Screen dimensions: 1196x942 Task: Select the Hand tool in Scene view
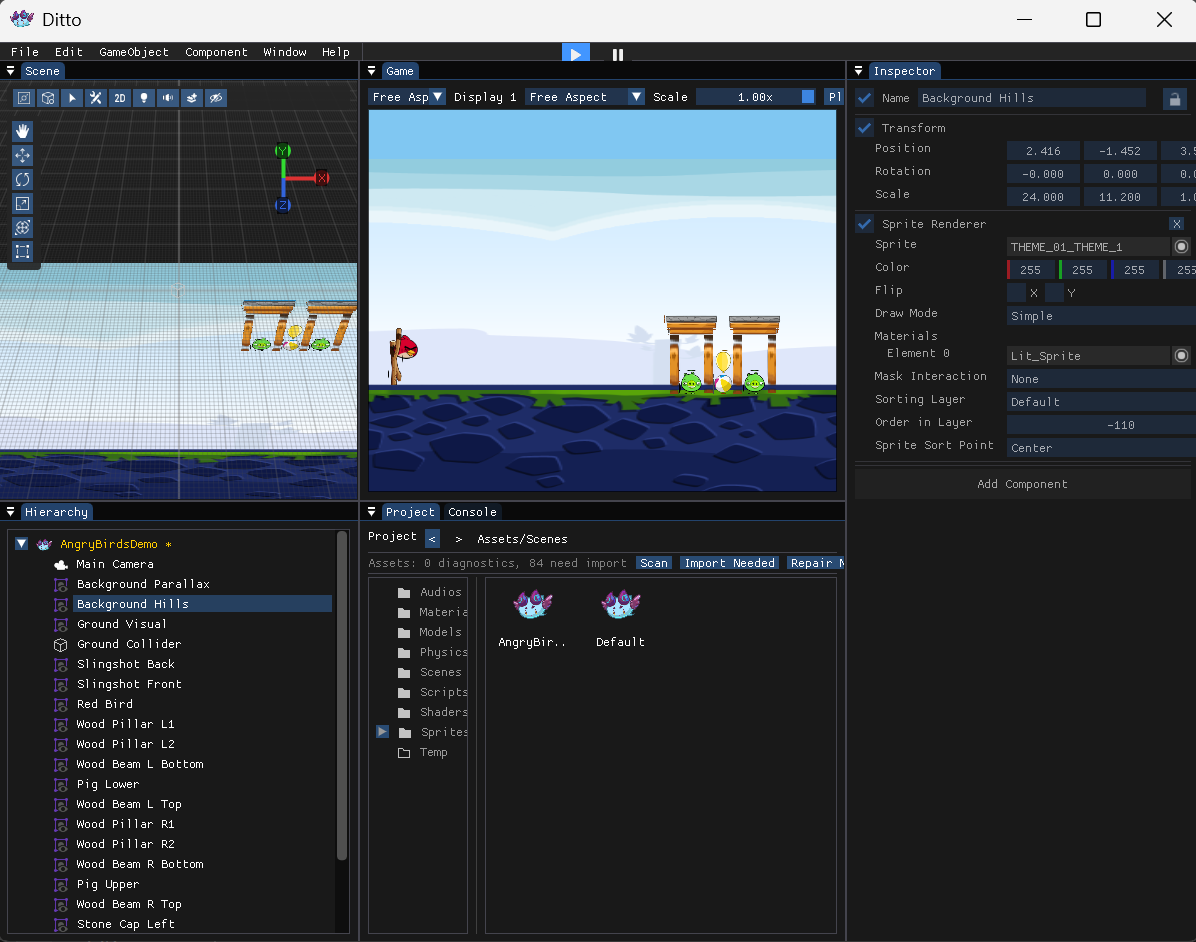23,131
